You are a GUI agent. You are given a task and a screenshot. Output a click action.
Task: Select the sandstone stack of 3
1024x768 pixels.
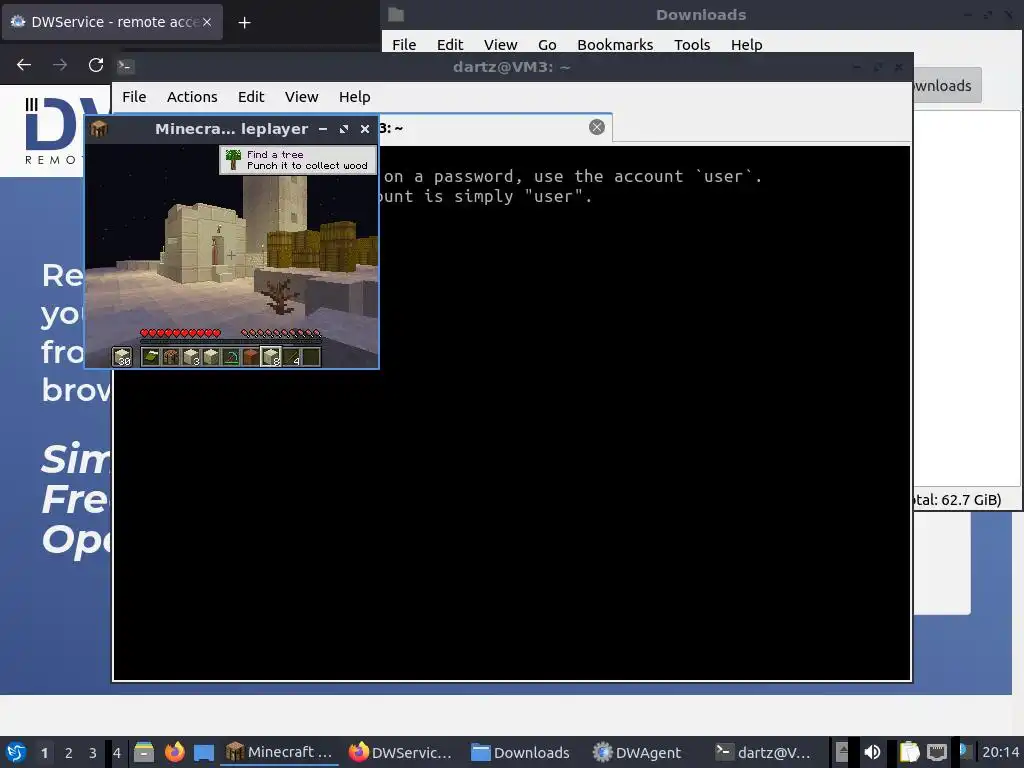(191, 357)
